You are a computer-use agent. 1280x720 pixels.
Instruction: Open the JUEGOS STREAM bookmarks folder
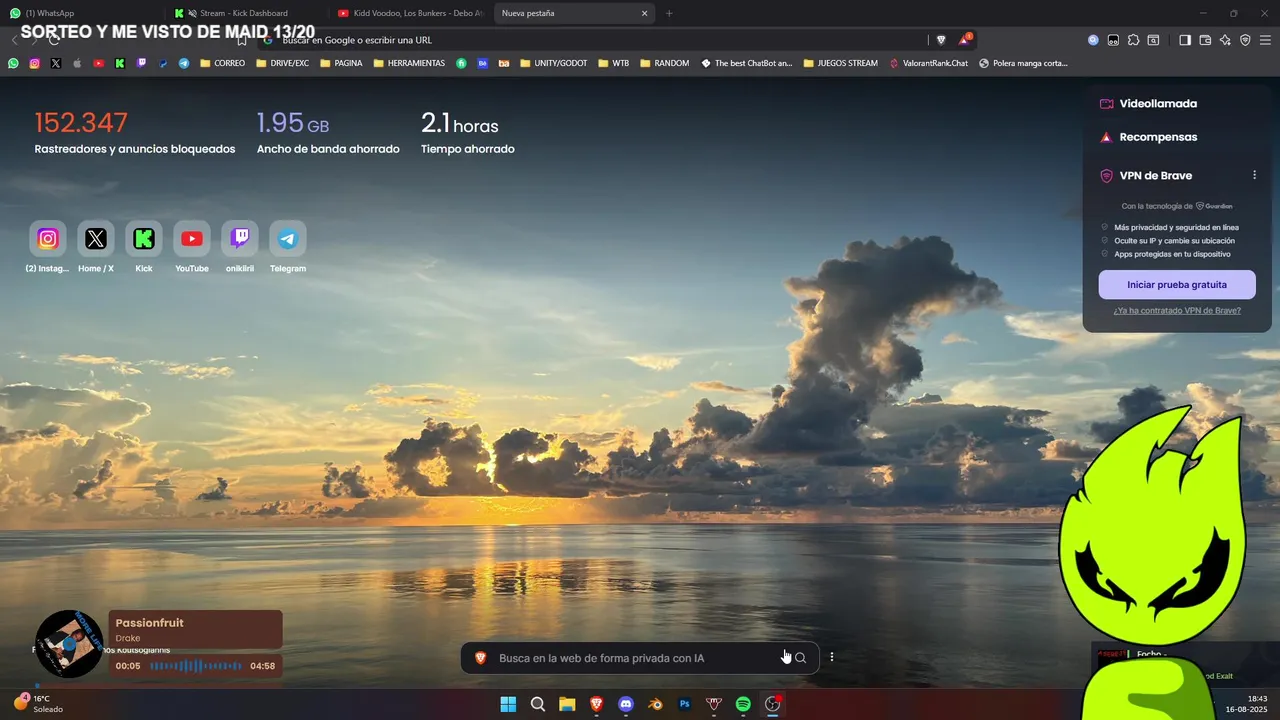(x=840, y=63)
